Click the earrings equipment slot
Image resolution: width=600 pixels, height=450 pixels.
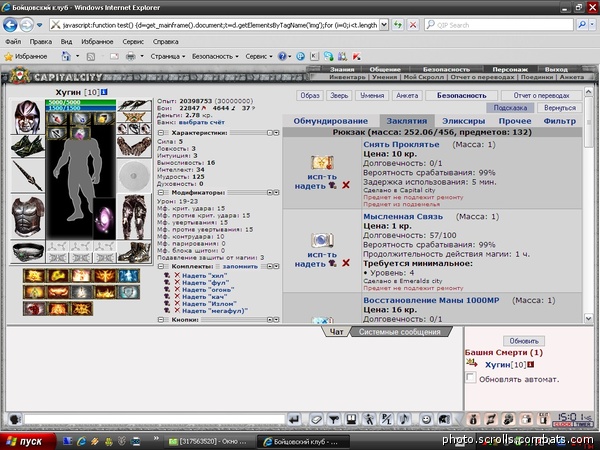[134, 105]
